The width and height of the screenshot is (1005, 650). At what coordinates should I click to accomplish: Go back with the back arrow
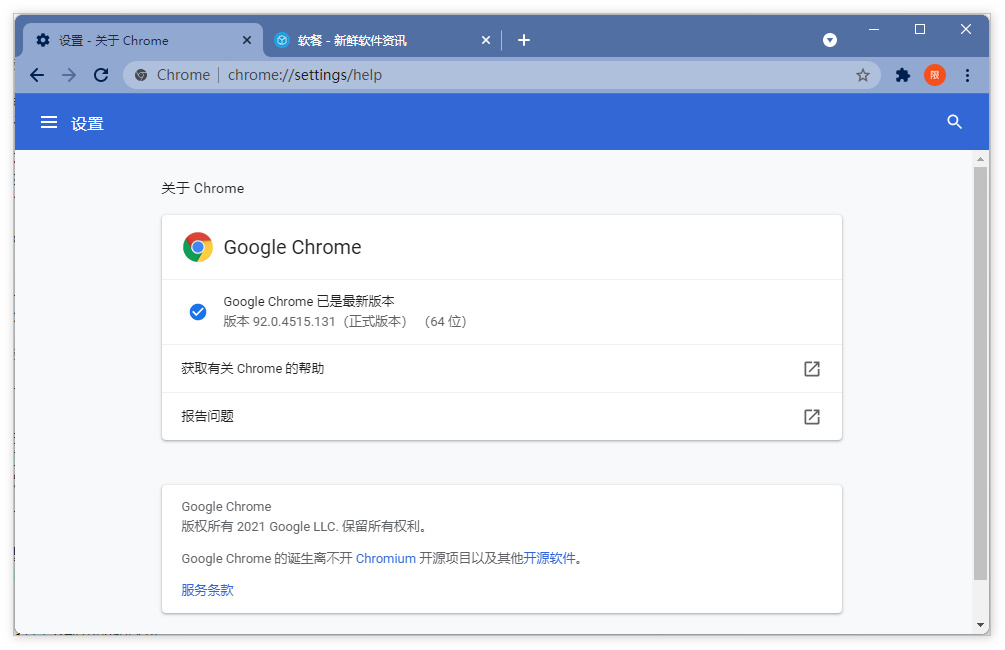pyautogui.click(x=37, y=75)
